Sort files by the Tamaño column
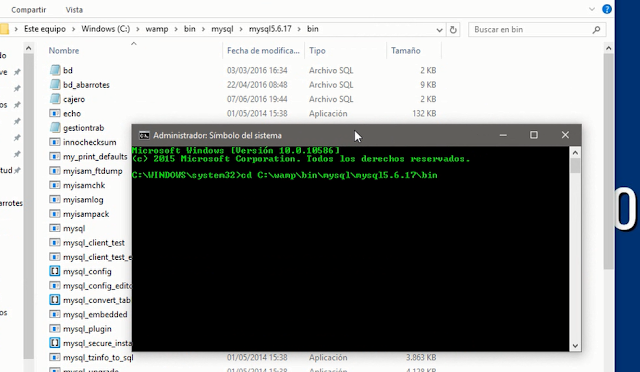The height and width of the screenshot is (372, 640). point(406,51)
